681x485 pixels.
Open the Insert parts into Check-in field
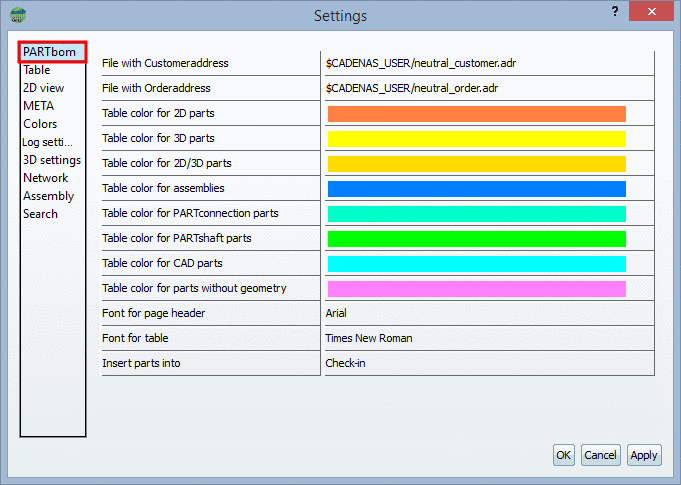point(488,363)
